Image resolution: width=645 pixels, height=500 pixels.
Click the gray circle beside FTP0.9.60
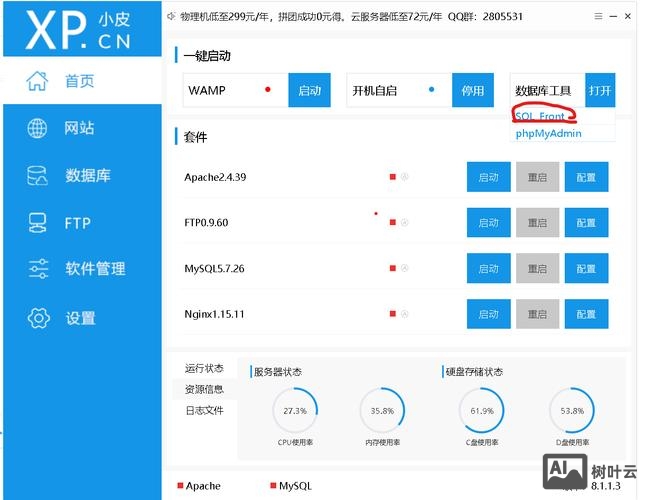pos(404,222)
